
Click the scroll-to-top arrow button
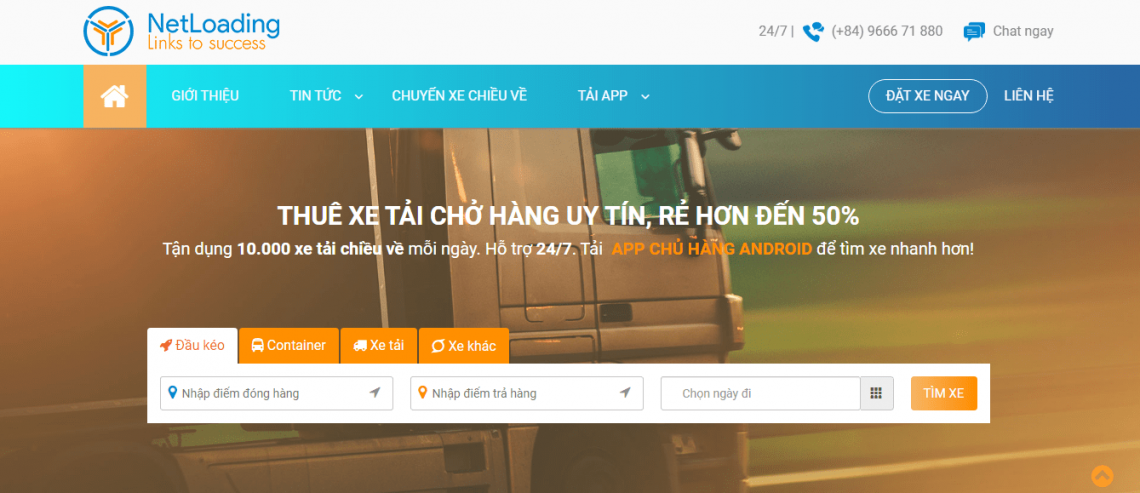pos(1102,476)
